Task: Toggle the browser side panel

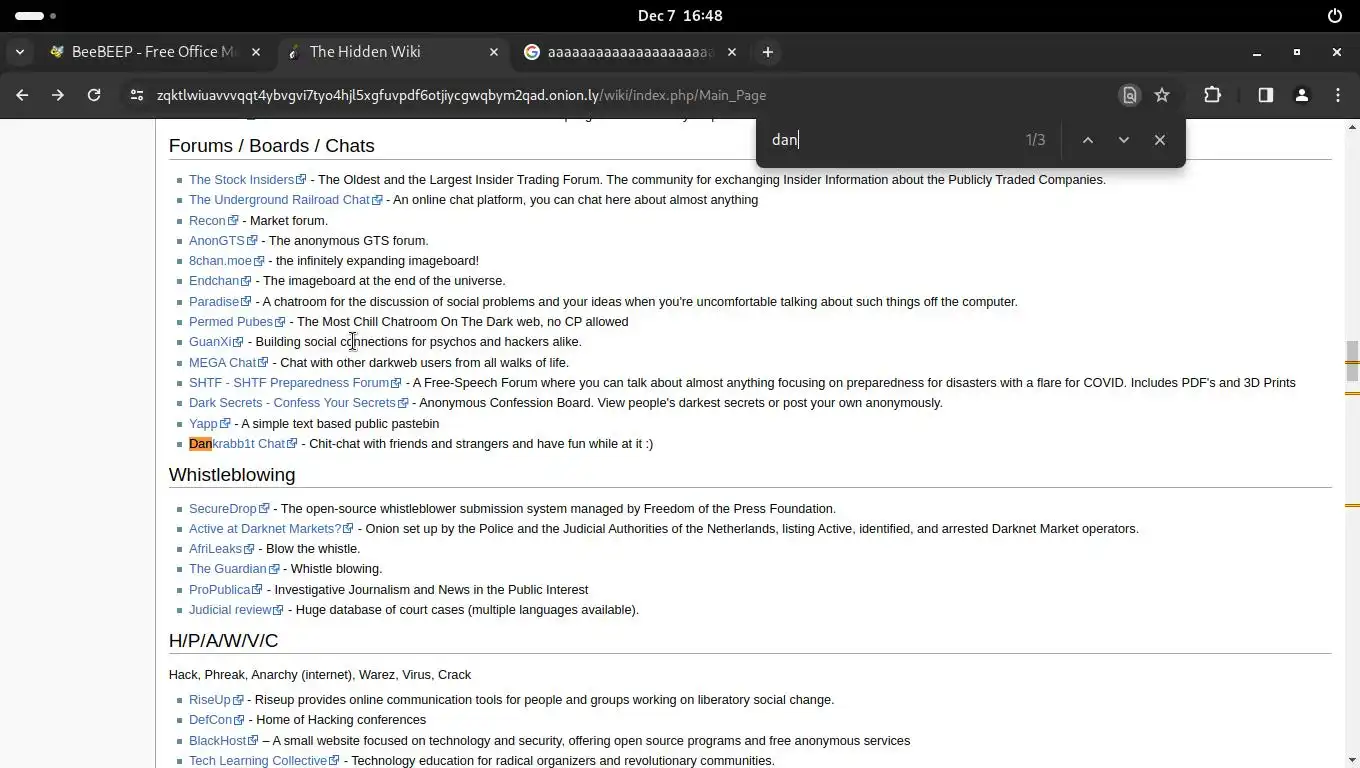Action: point(1266,95)
